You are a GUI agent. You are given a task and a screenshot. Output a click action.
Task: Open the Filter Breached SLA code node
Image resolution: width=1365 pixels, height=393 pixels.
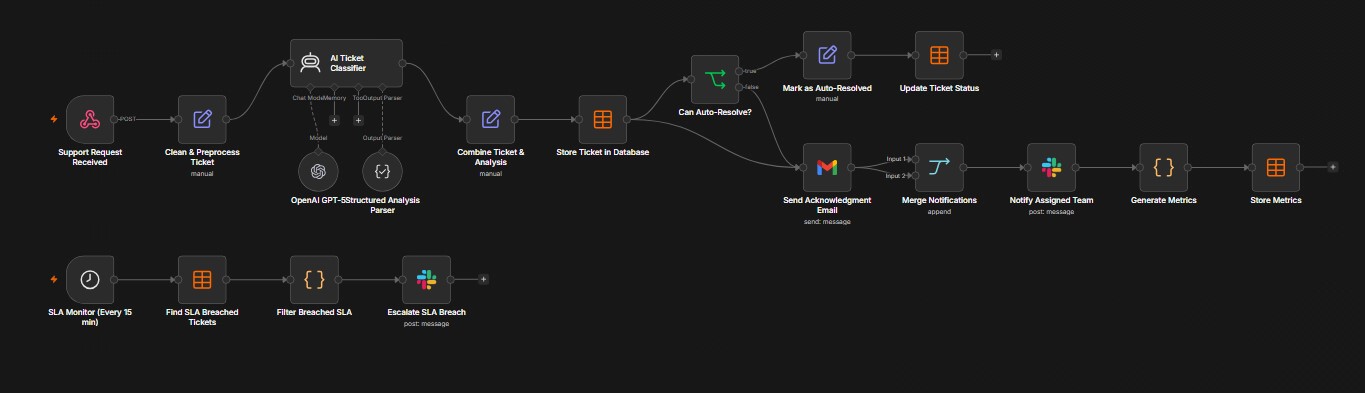pos(314,279)
